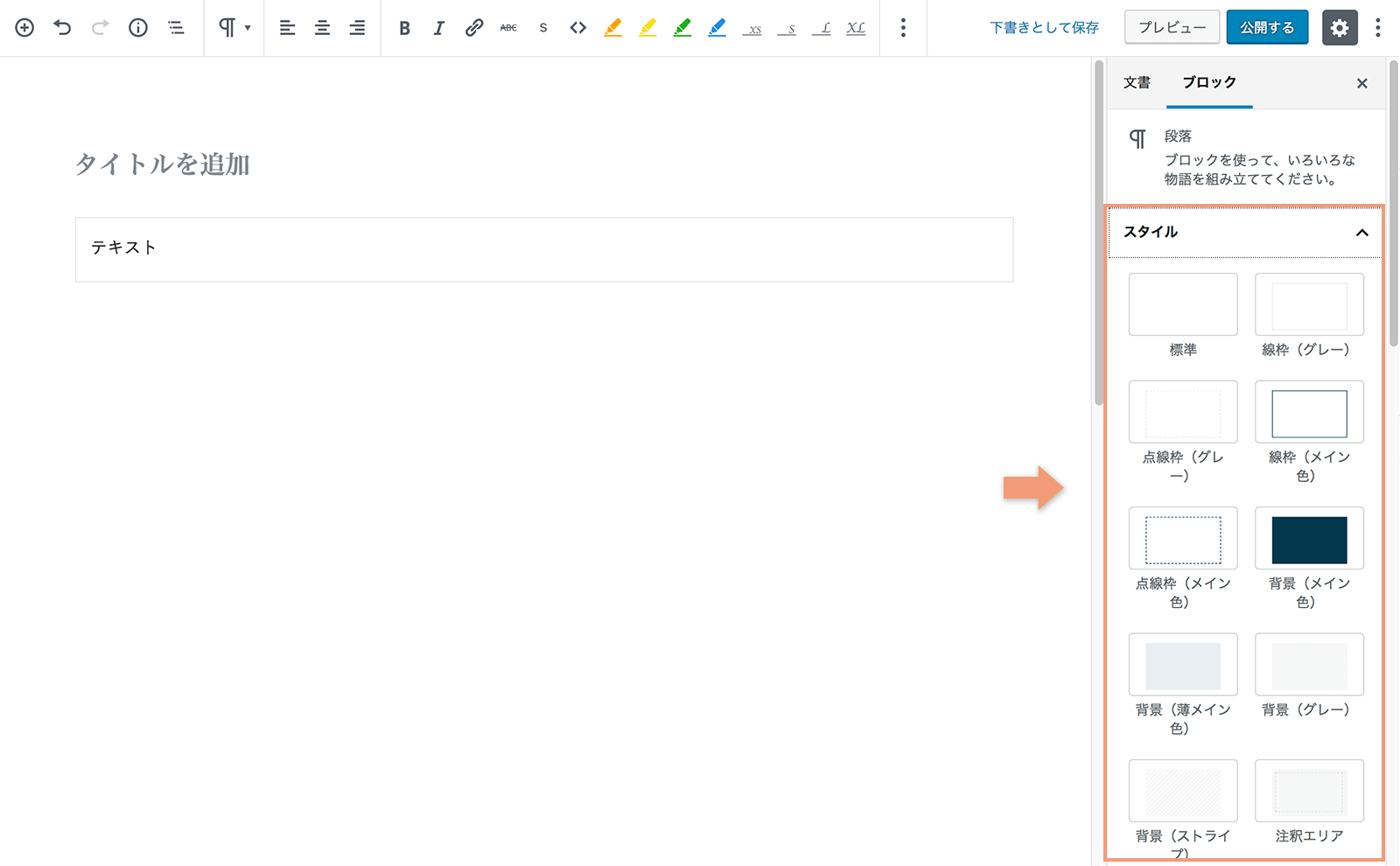1400x866 pixels.
Task: Apply the yellow marker highlight
Action: click(x=647, y=28)
